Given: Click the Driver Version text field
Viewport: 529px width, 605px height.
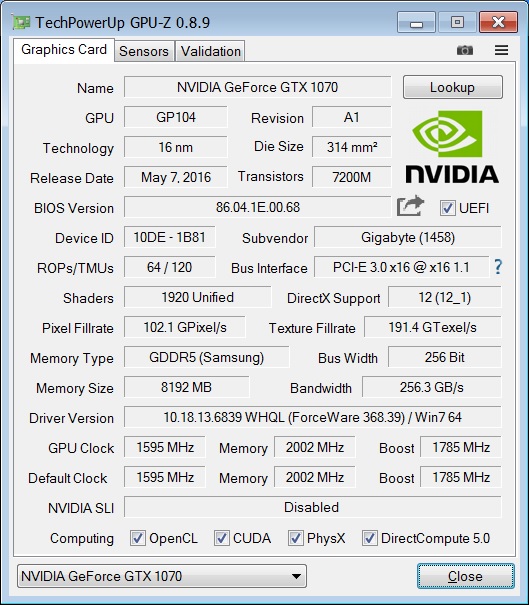Looking at the screenshot, I should [313, 417].
